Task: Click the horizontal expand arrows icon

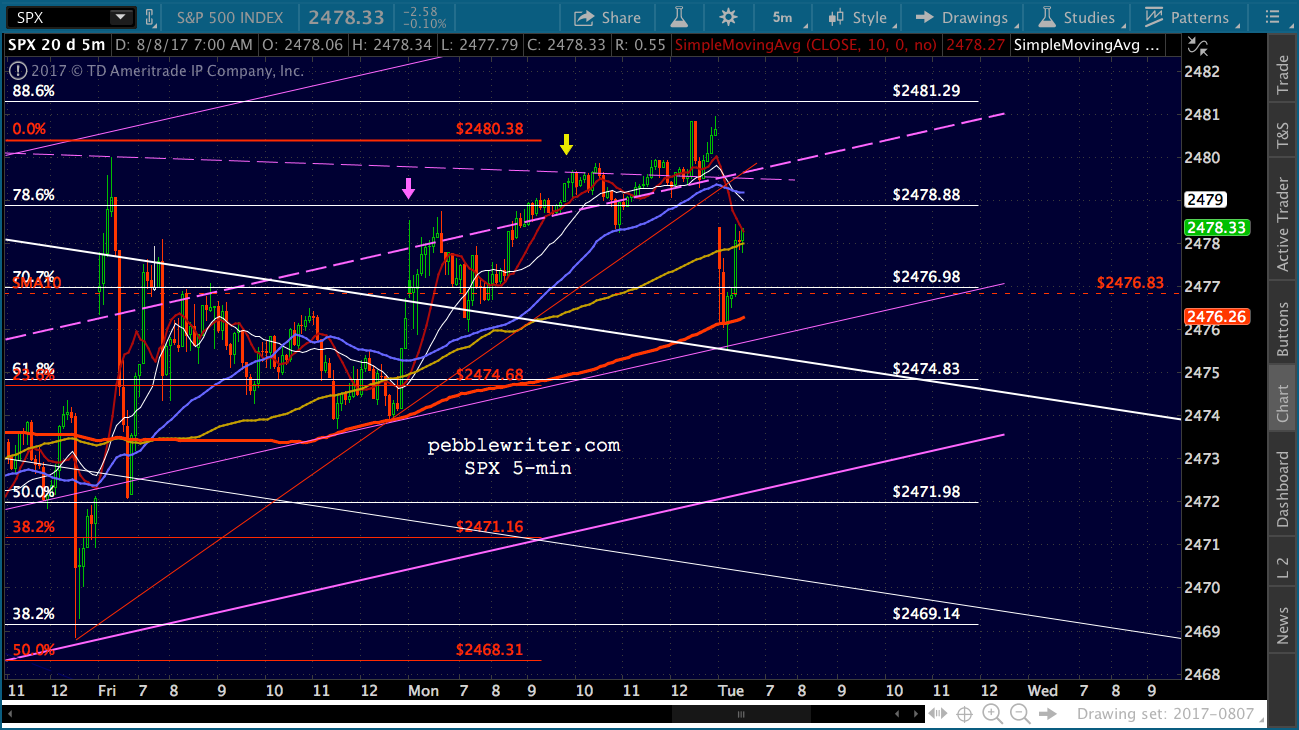Action: coord(937,714)
